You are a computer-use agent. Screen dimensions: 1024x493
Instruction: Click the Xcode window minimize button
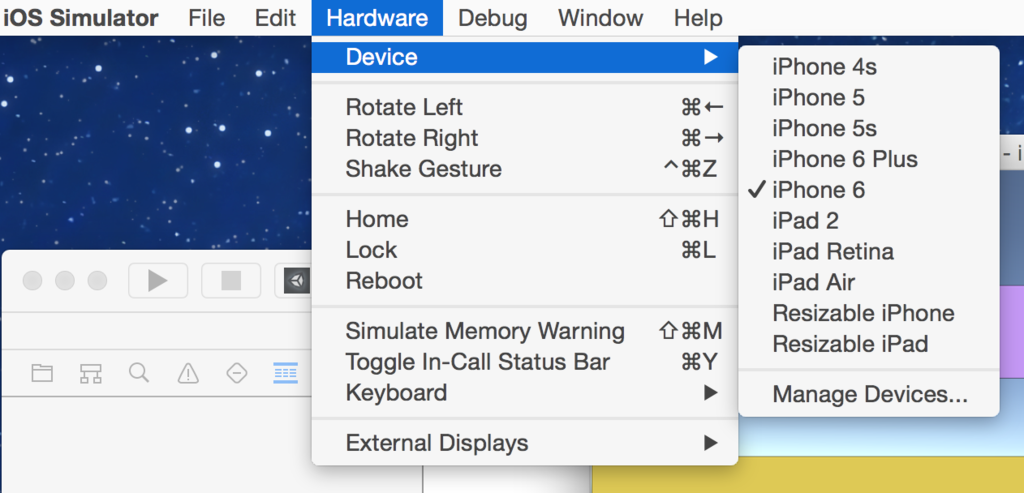[65, 281]
